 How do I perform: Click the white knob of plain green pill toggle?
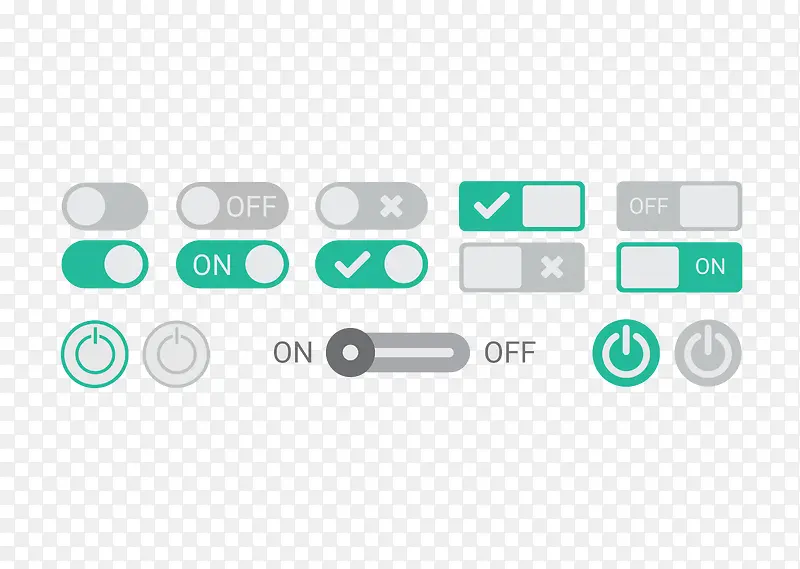coord(124,264)
